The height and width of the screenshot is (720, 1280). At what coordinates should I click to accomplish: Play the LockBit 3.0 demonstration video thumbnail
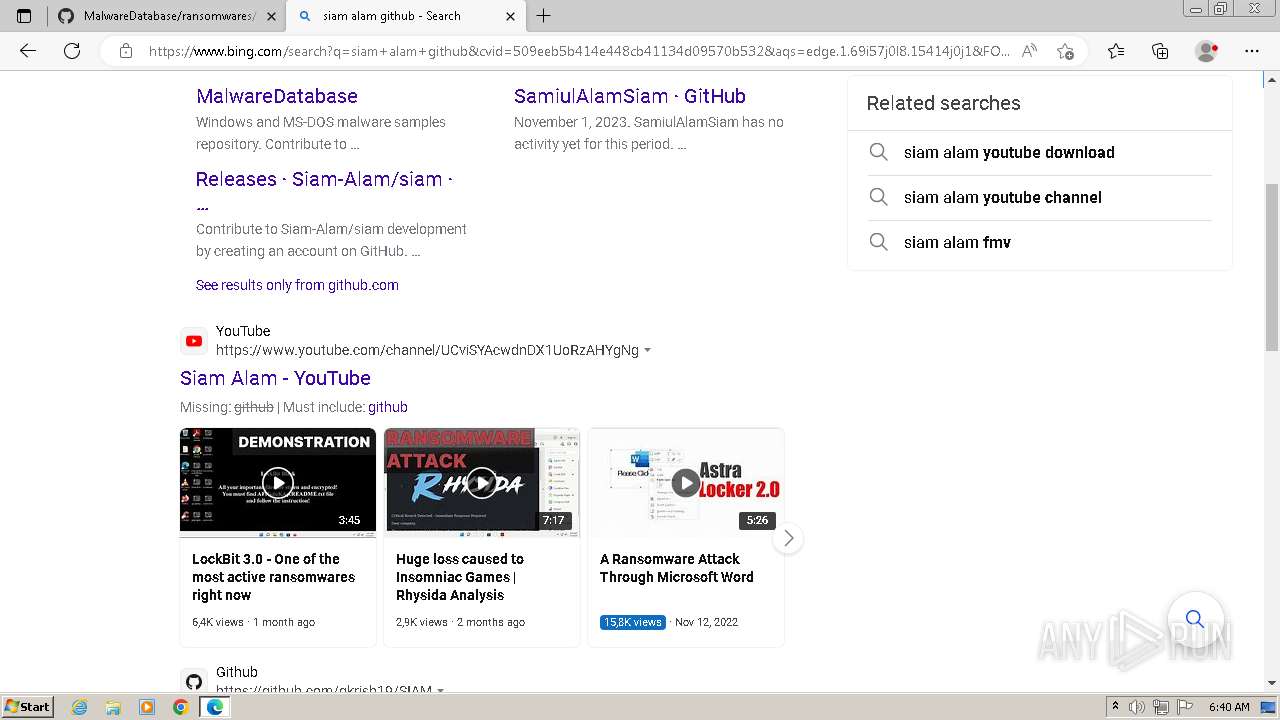278,483
